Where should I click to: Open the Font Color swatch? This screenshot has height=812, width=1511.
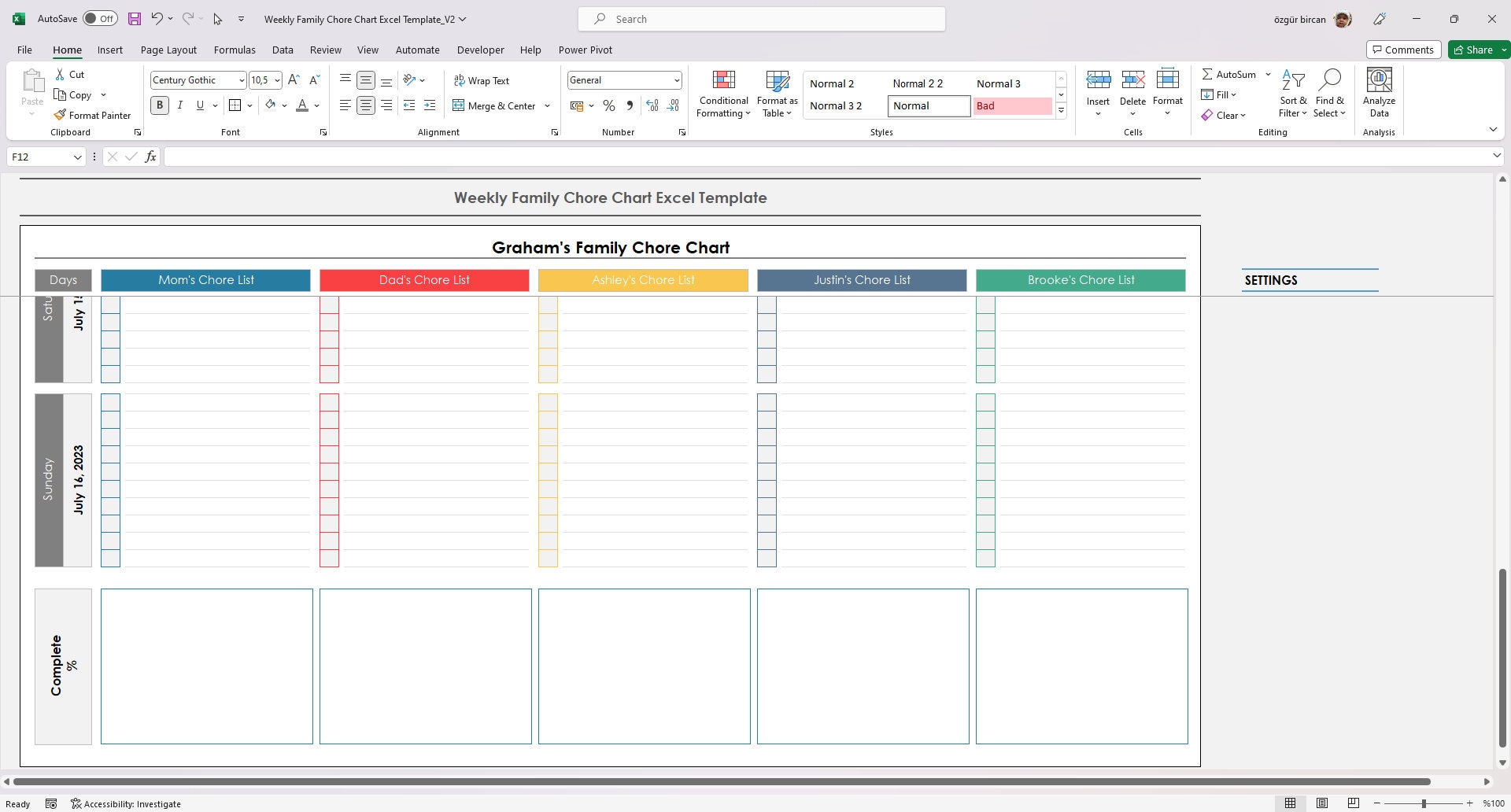[303, 105]
